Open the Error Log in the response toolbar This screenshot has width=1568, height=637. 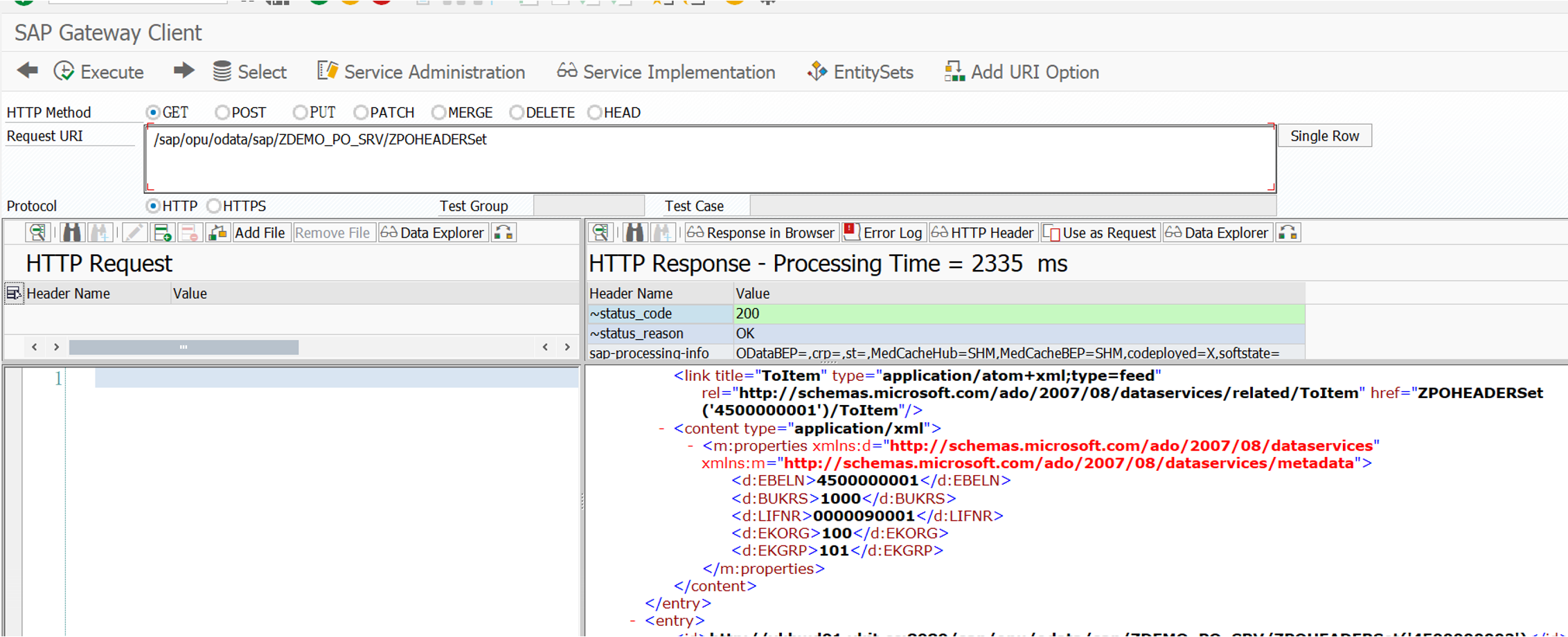[884, 233]
